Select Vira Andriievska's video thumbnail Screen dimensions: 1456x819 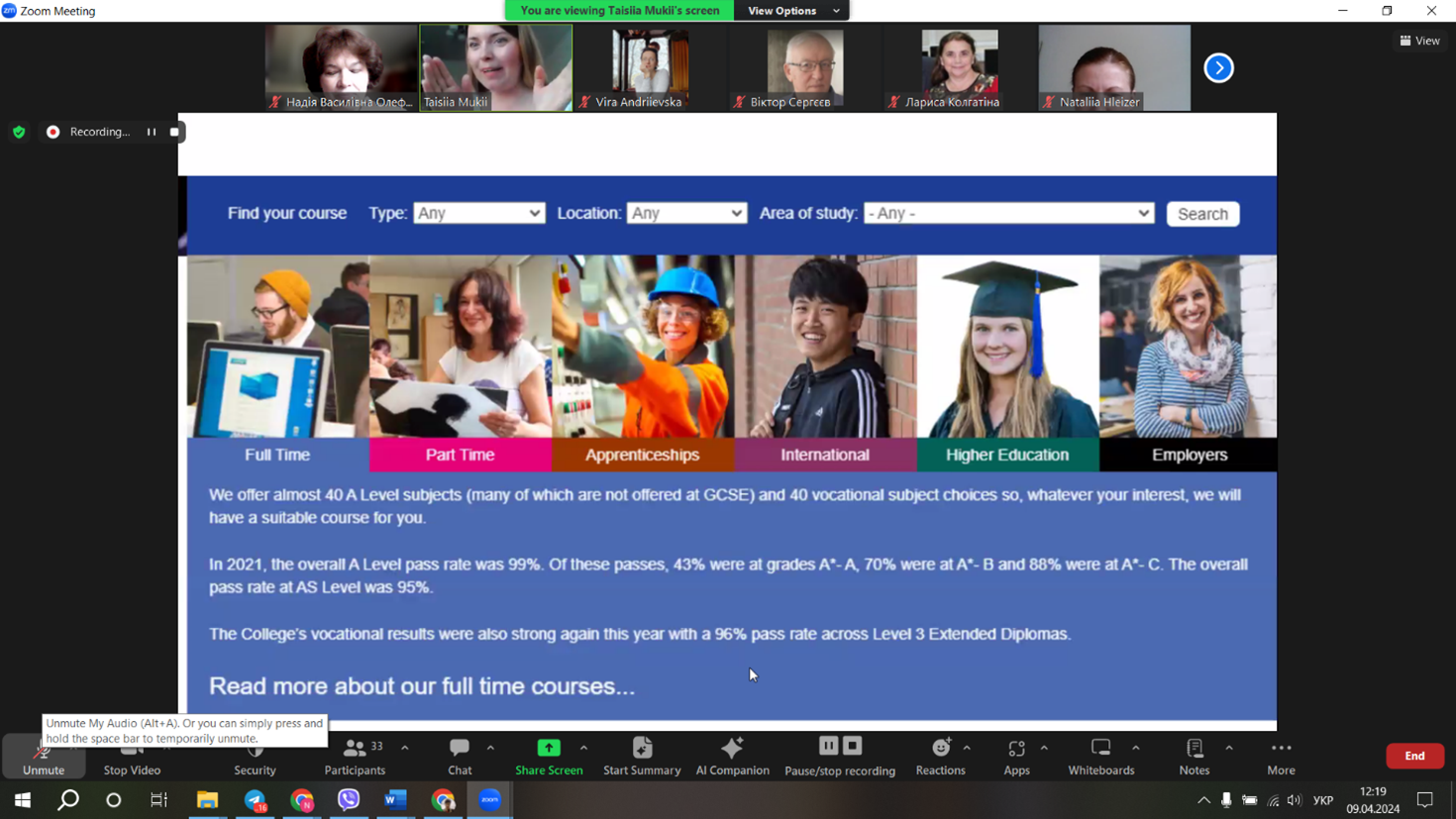(650, 67)
